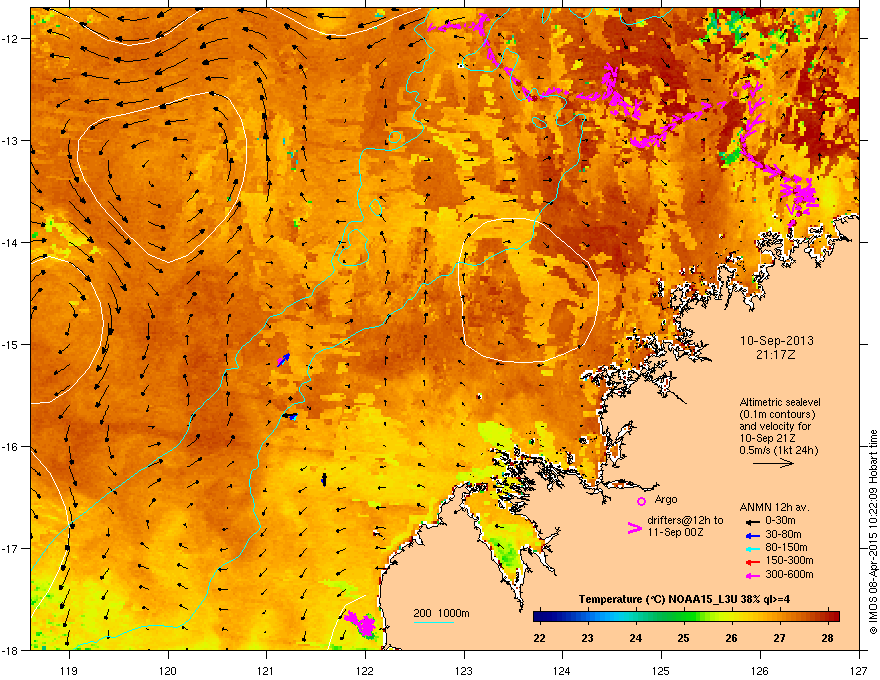Viewport: 880px width, 680px height.
Task: Click the blue 30-80m legend arrow
Action: [752, 535]
